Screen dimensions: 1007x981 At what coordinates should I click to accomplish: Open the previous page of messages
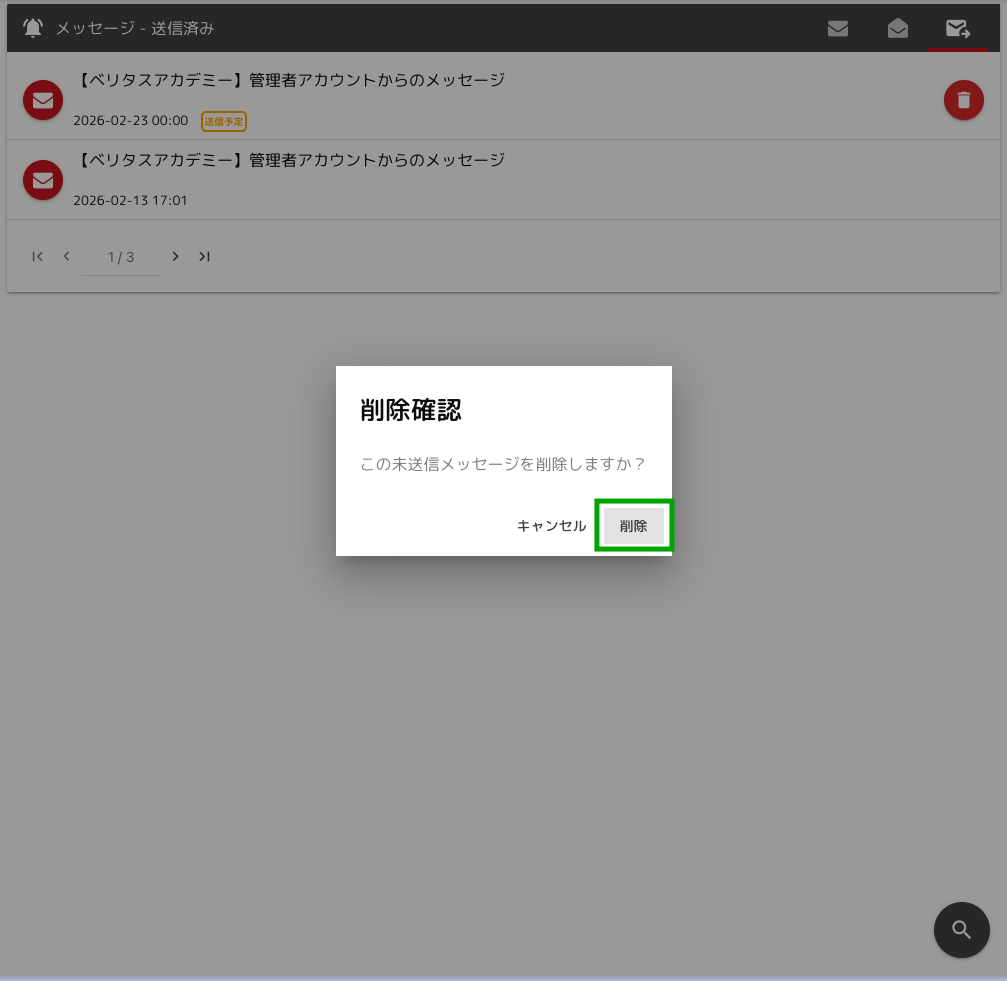pyautogui.click(x=66, y=256)
